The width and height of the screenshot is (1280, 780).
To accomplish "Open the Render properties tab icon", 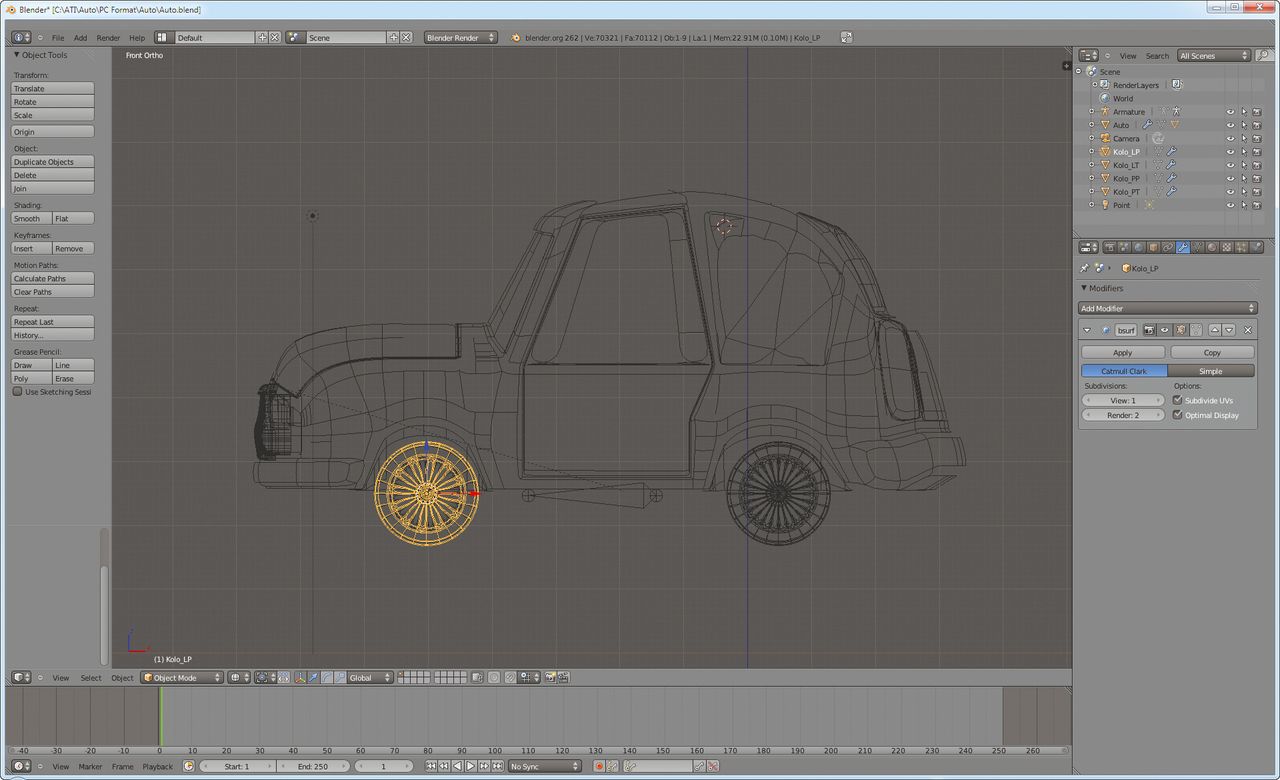I will coord(1110,247).
